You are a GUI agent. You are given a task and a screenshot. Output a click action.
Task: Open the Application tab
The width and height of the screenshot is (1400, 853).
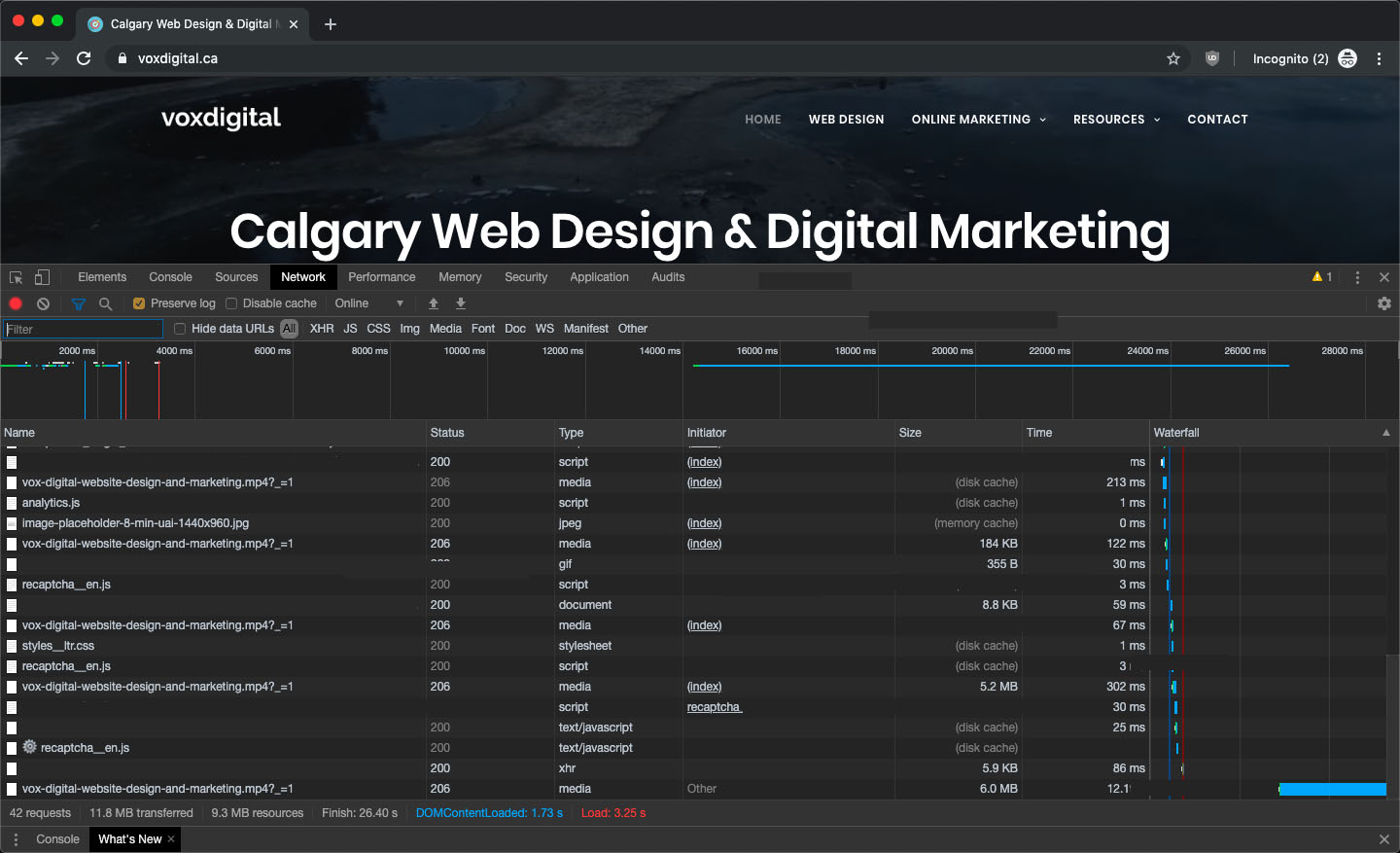tap(599, 277)
